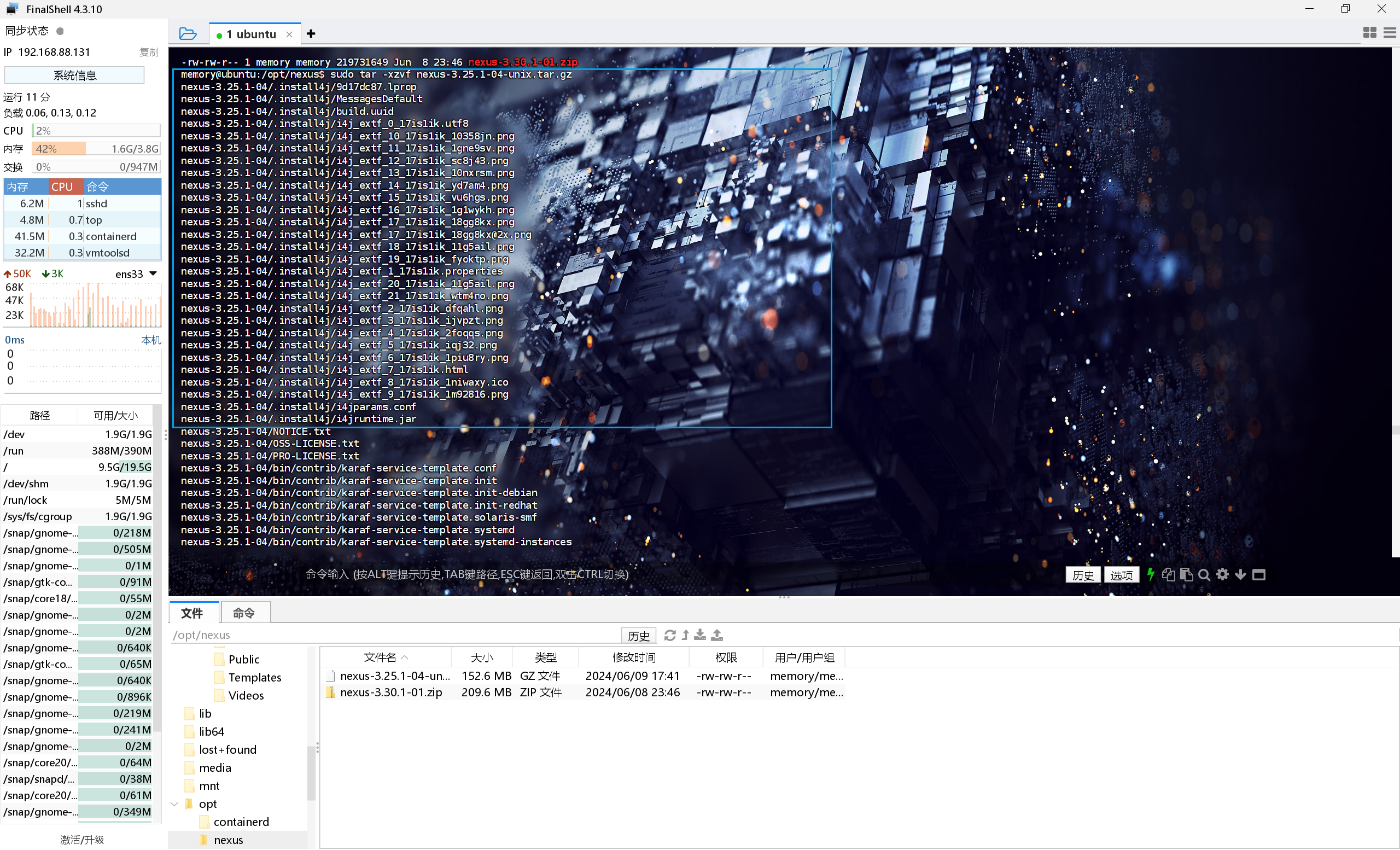Viewport: 1400px width, 850px height.
Task: Sort files by modified time column
Action: pos(633,657)
